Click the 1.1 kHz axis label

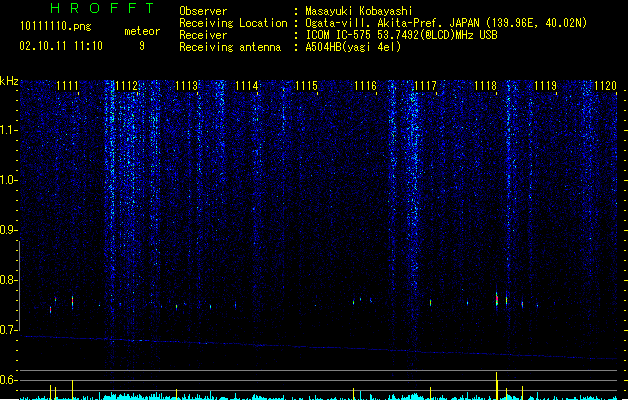coord(8,130)
